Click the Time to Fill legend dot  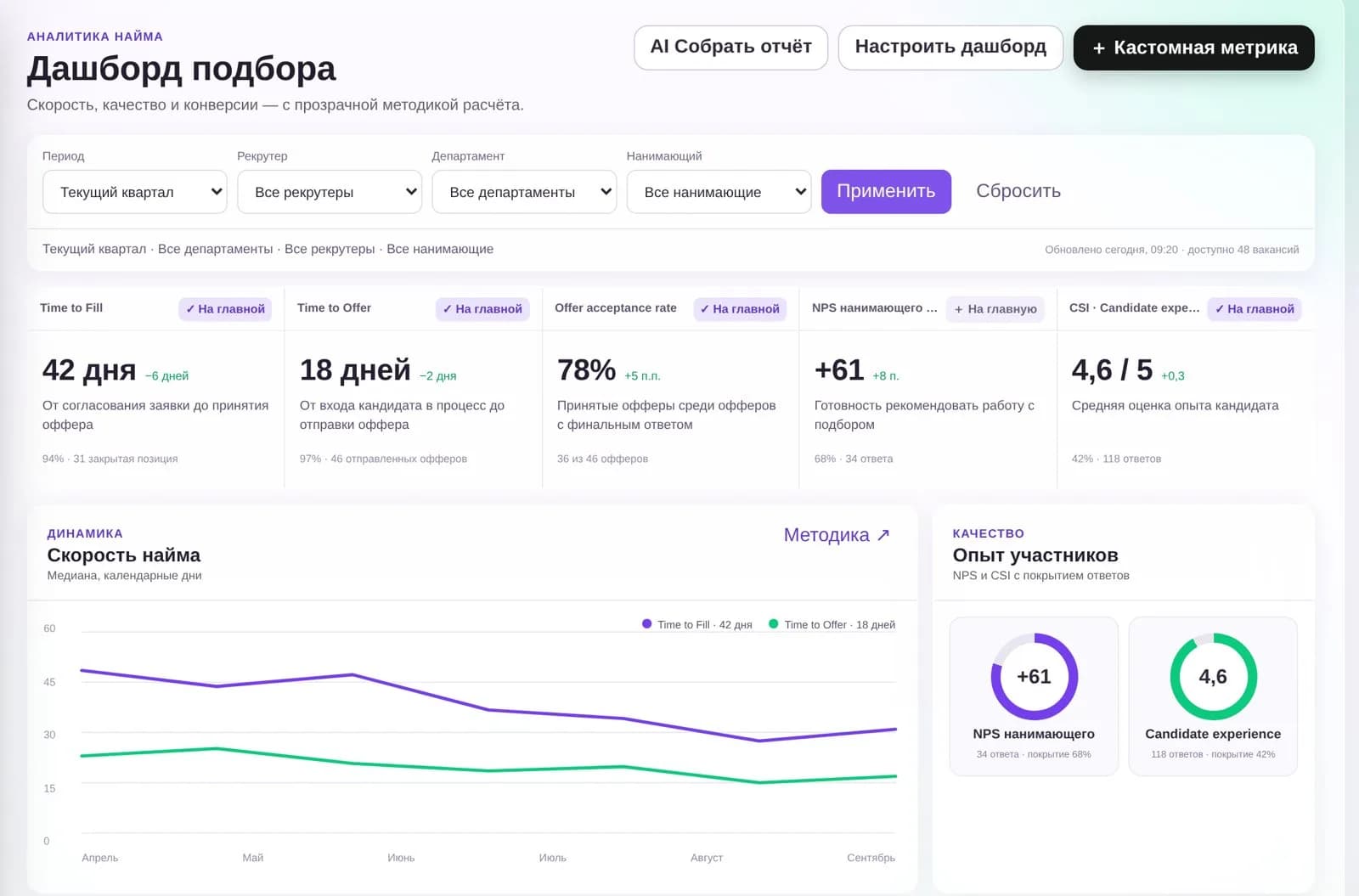click(x=647, y=624)
